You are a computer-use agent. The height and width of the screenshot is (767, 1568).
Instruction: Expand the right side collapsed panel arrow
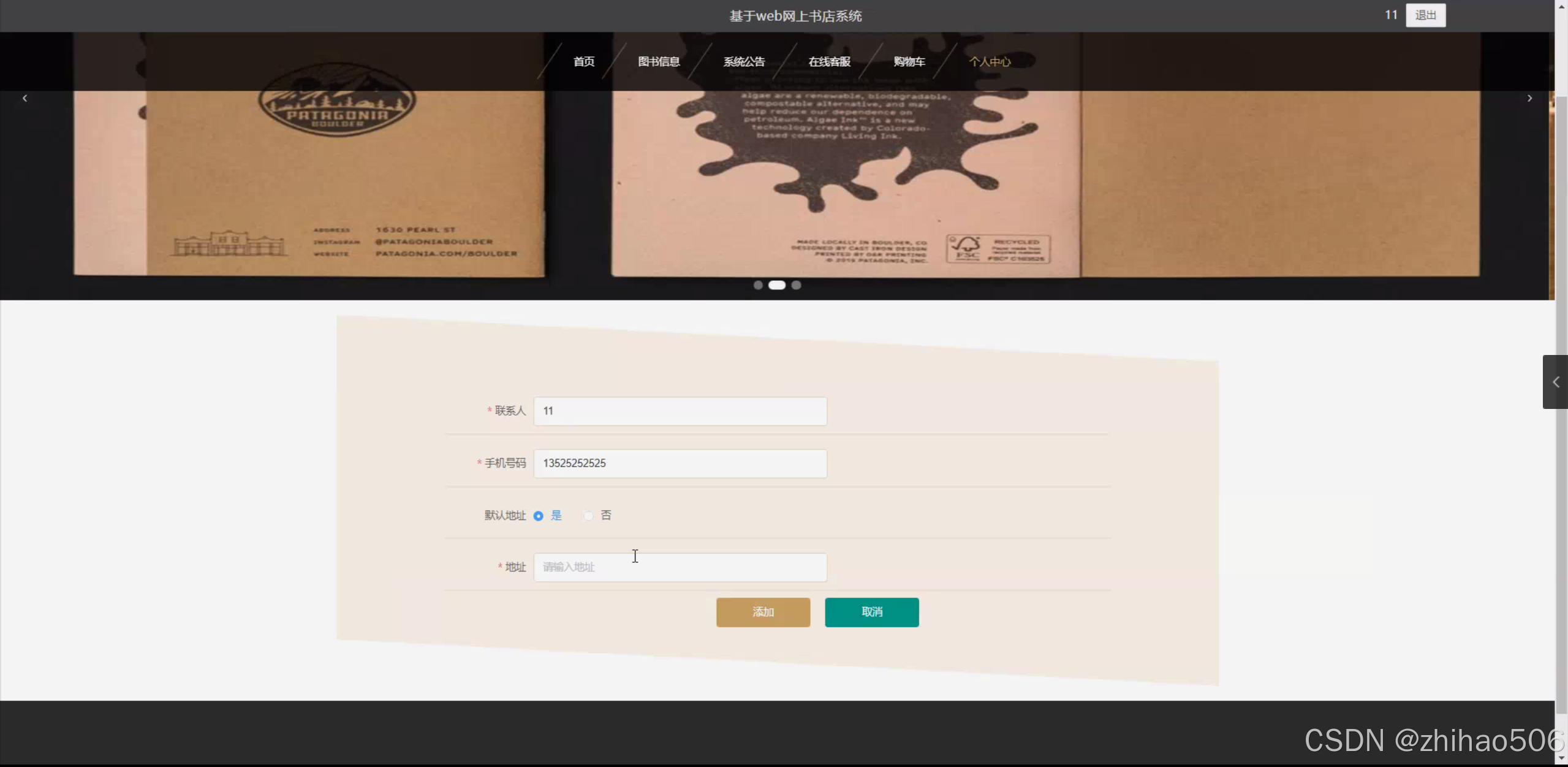click(1556, 382)
